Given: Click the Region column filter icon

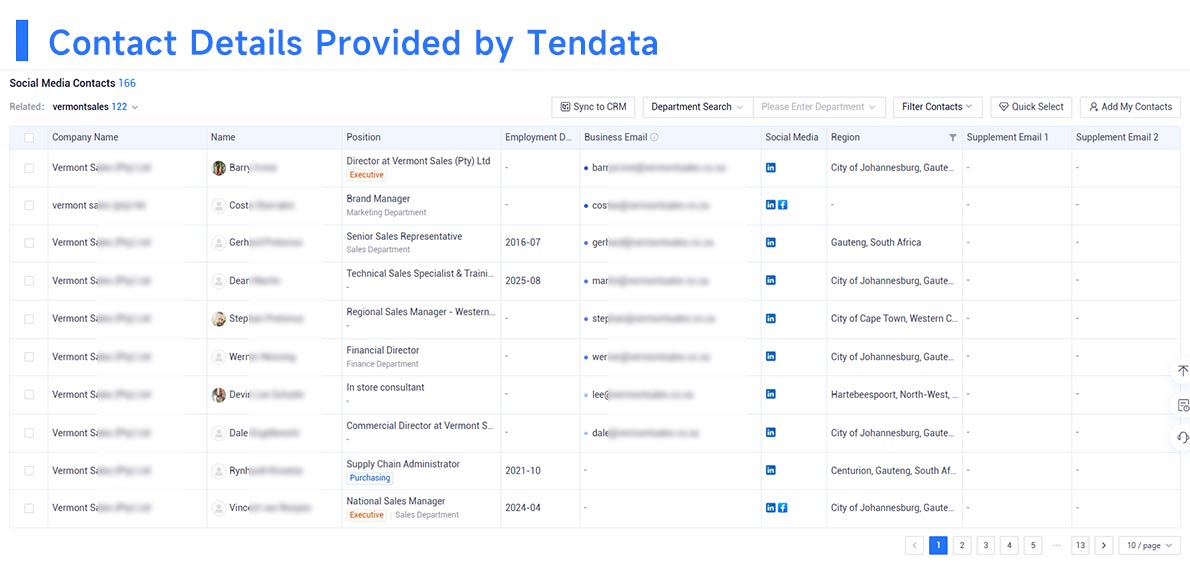Looking at the screenshot, I should (x=952, y=137).
